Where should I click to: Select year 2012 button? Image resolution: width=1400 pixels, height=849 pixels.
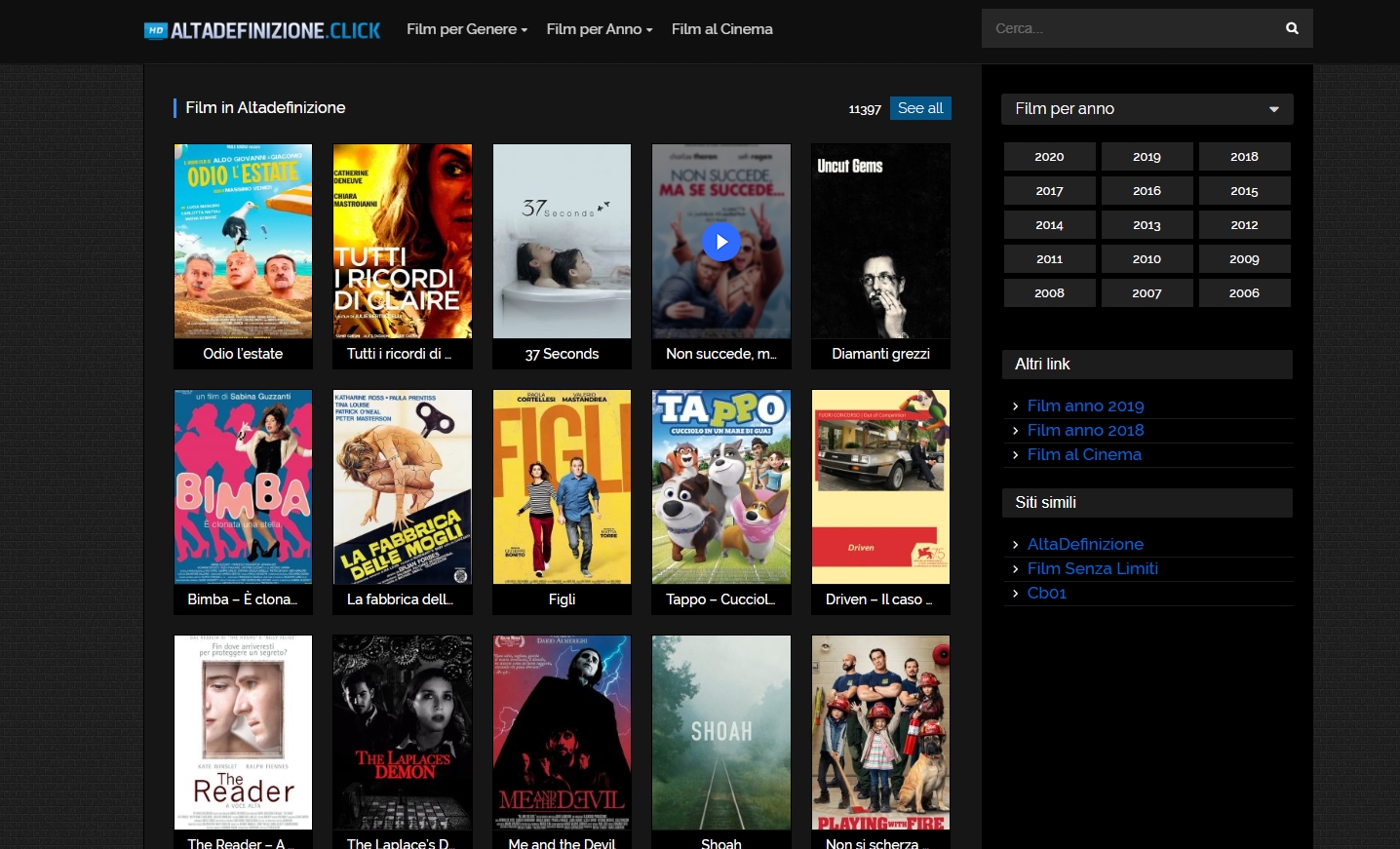click(1245, 225)
